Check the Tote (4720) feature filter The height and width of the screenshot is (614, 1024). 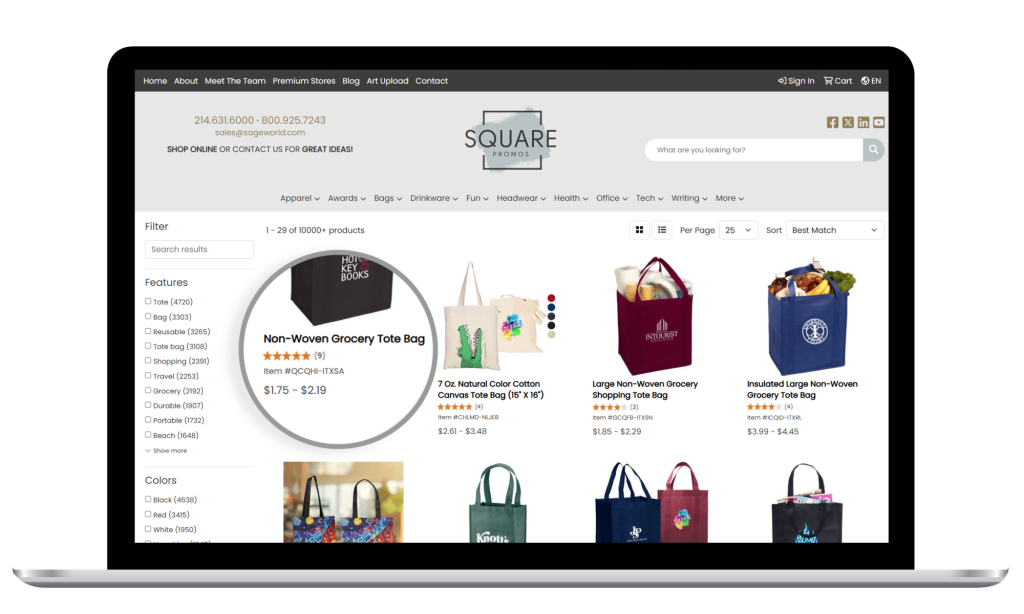[148, 301]
